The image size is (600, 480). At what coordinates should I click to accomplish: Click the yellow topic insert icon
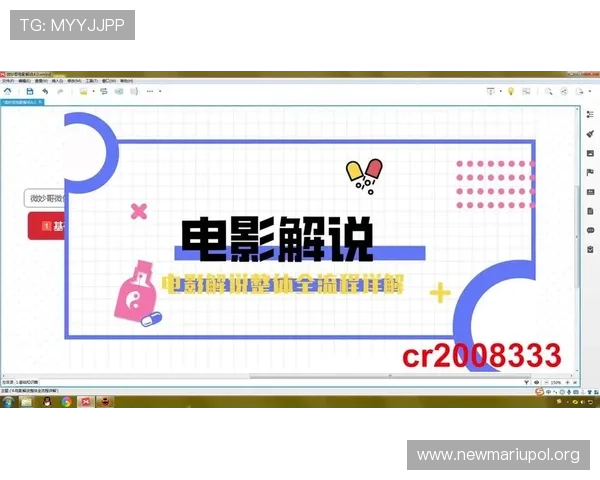click(x=83, y=91)
